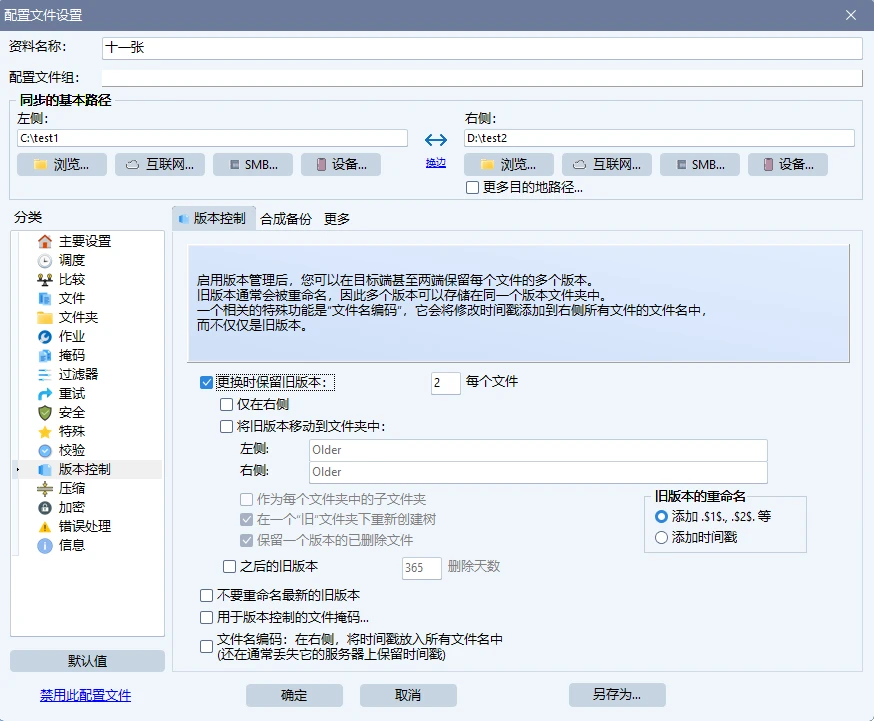This screenshot has height=721, width=874.
Task: Select the 压缩 icon in the category list
Action: [45, 489]
